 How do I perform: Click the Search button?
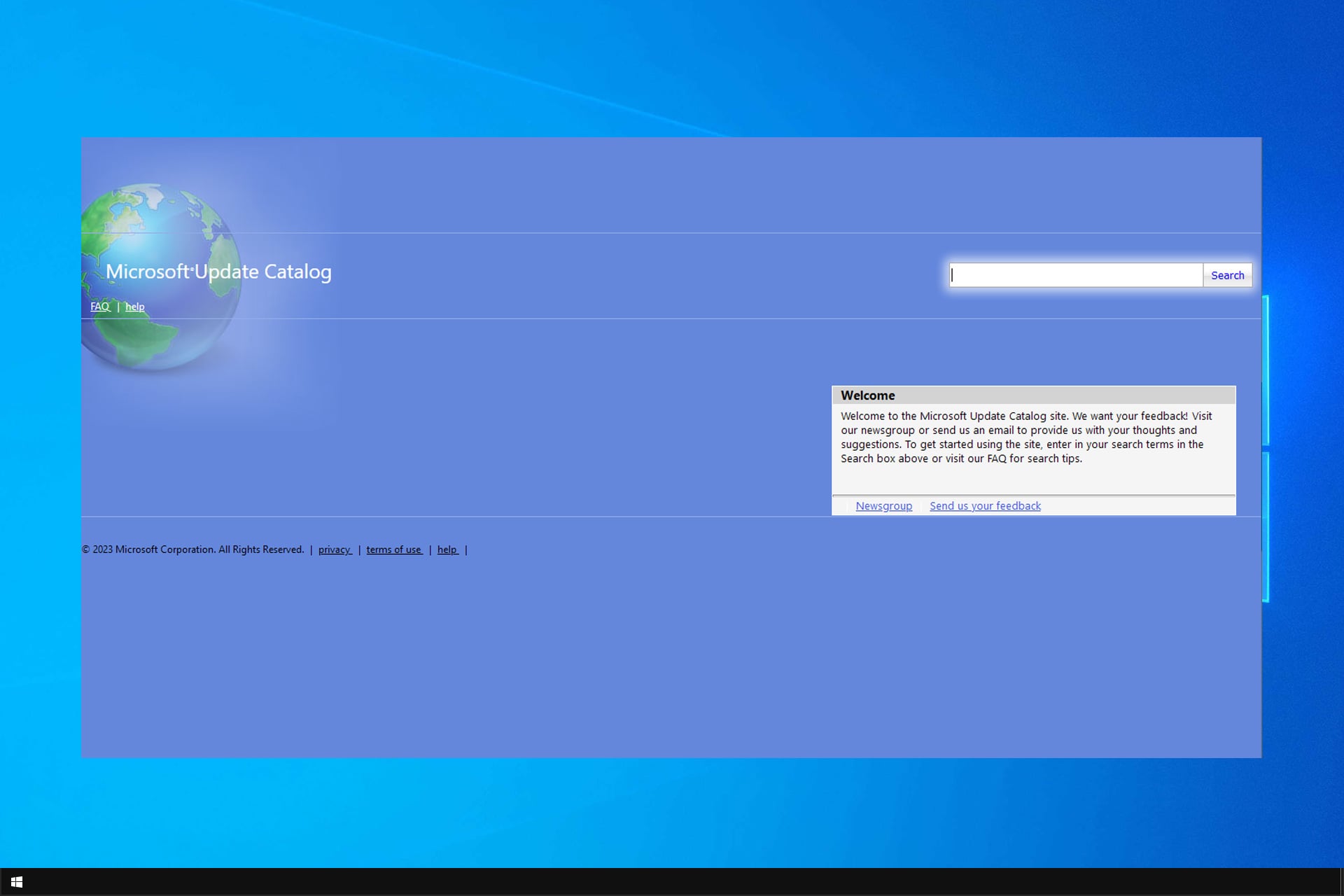[x=1227, y=275]
